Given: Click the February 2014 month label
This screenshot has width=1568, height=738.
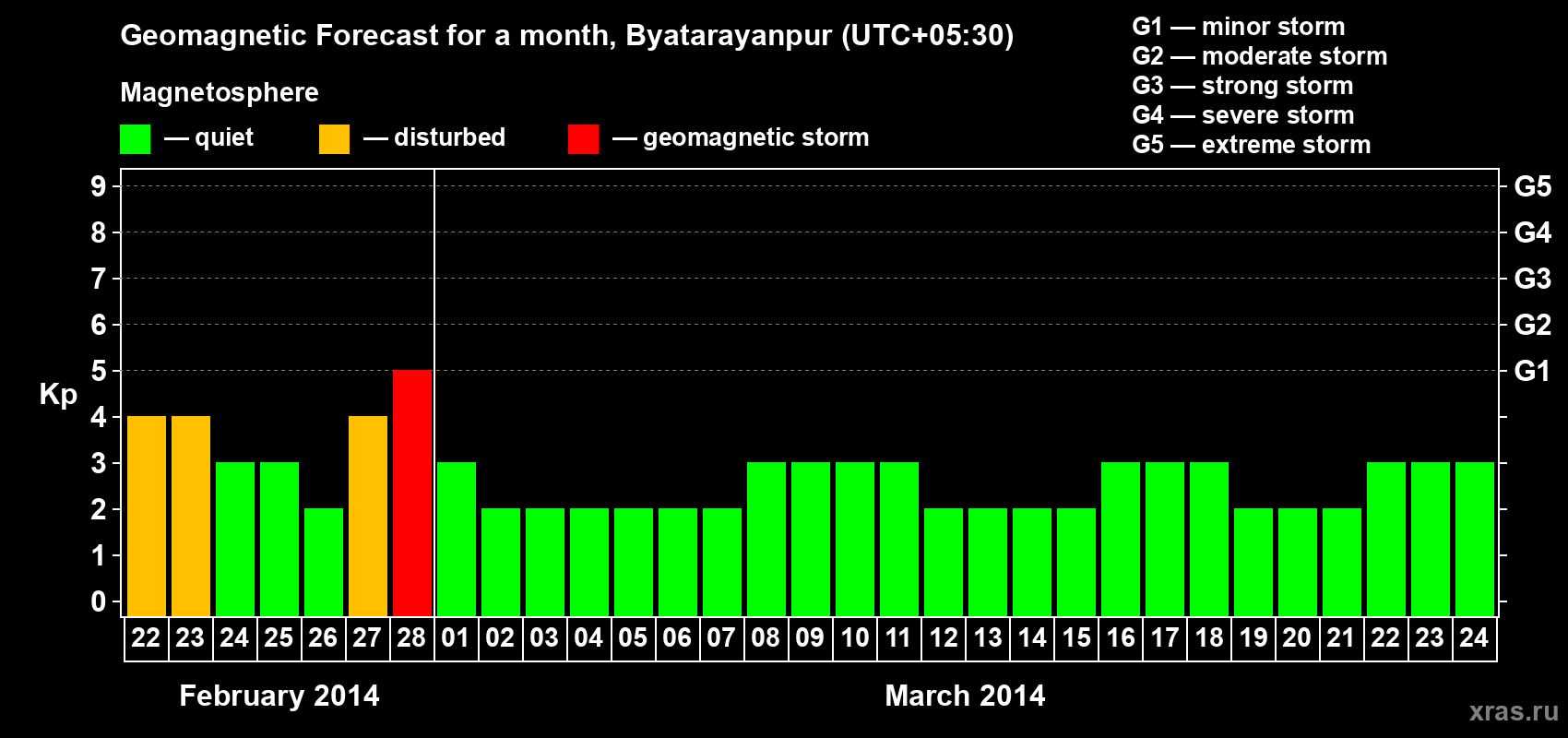Looking at the screenshot, I should click(279, 695).
